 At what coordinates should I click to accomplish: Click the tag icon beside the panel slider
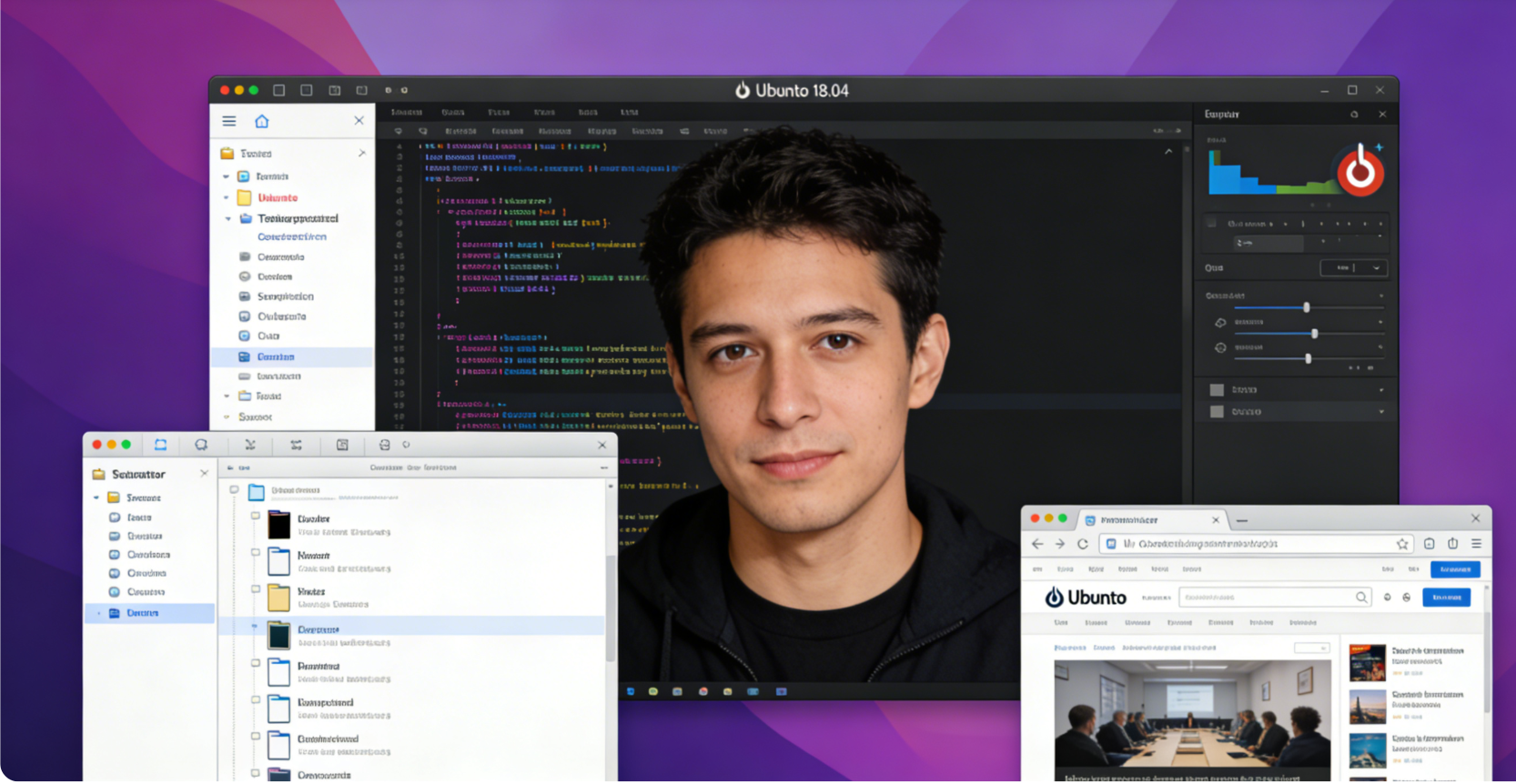[1221, 323]
